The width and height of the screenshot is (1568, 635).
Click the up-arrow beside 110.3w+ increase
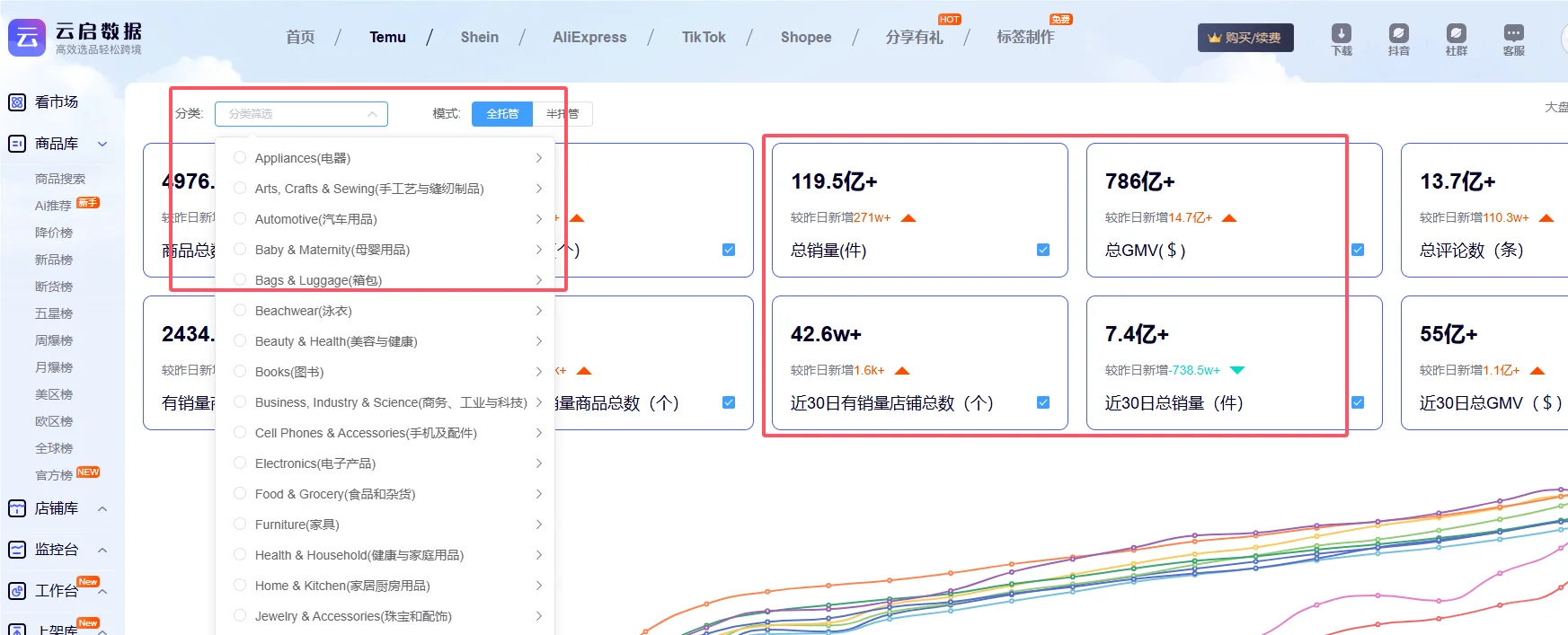tap(1546, 218)
